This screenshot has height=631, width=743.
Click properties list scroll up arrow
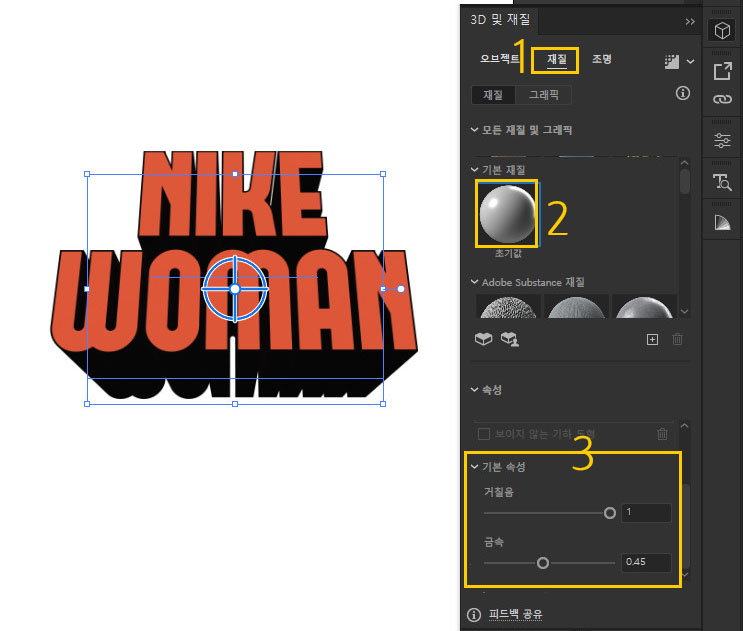[684, 426]
